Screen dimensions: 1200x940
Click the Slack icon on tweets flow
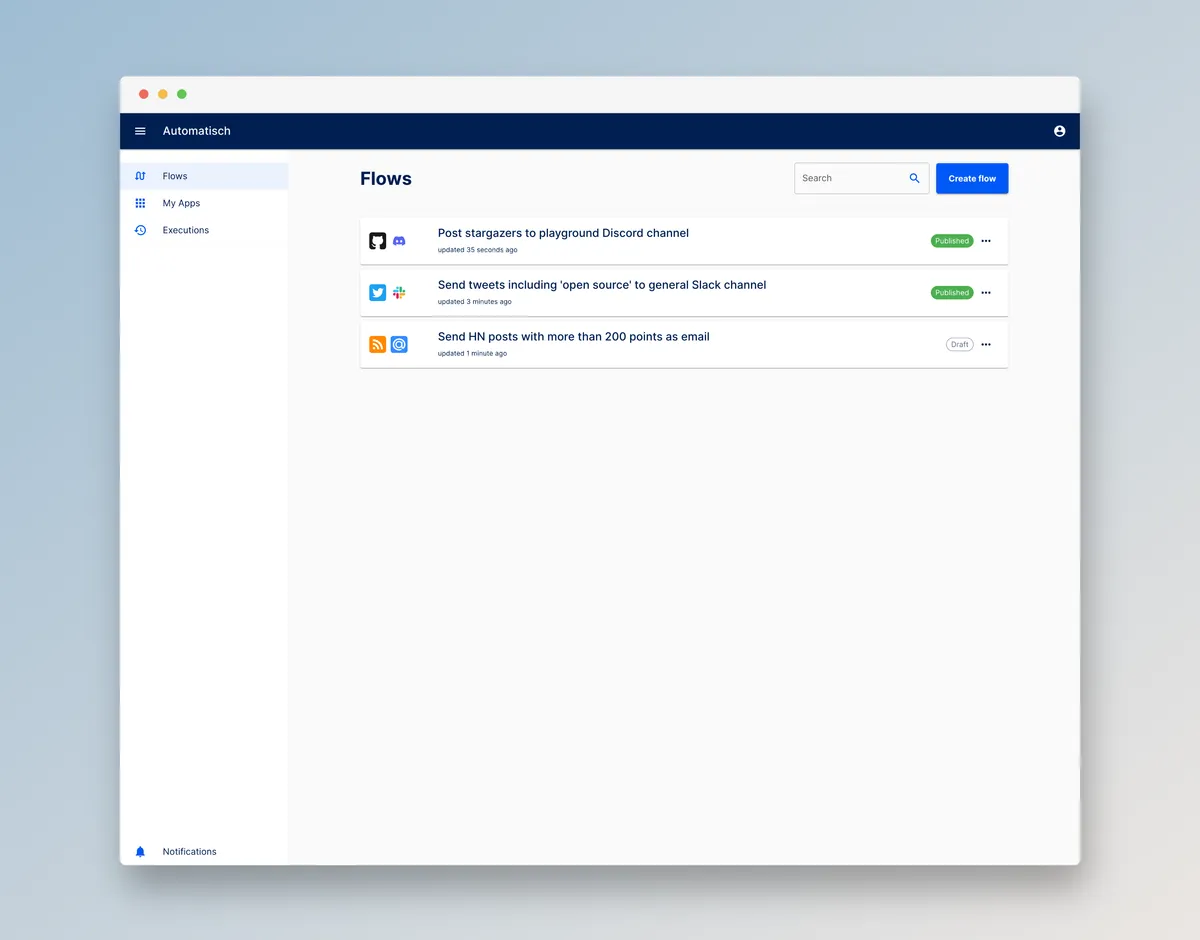(399, 293)
